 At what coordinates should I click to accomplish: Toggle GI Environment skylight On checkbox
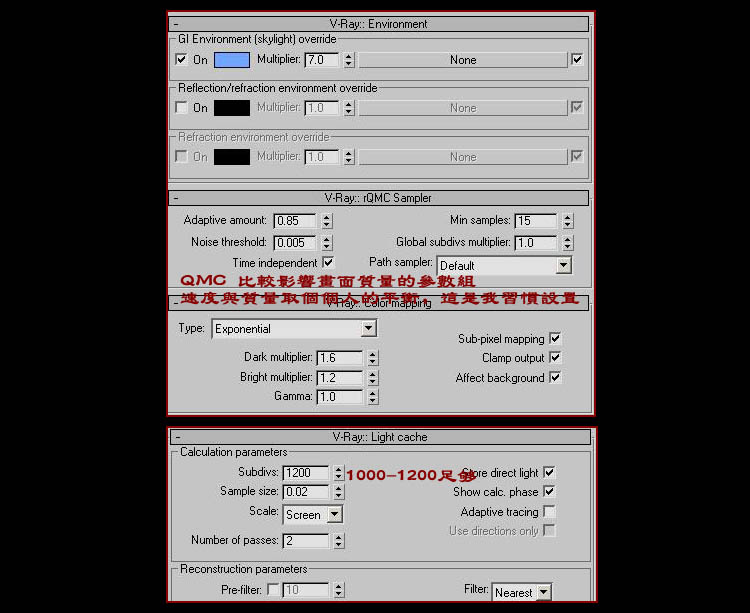coord(181,59)
